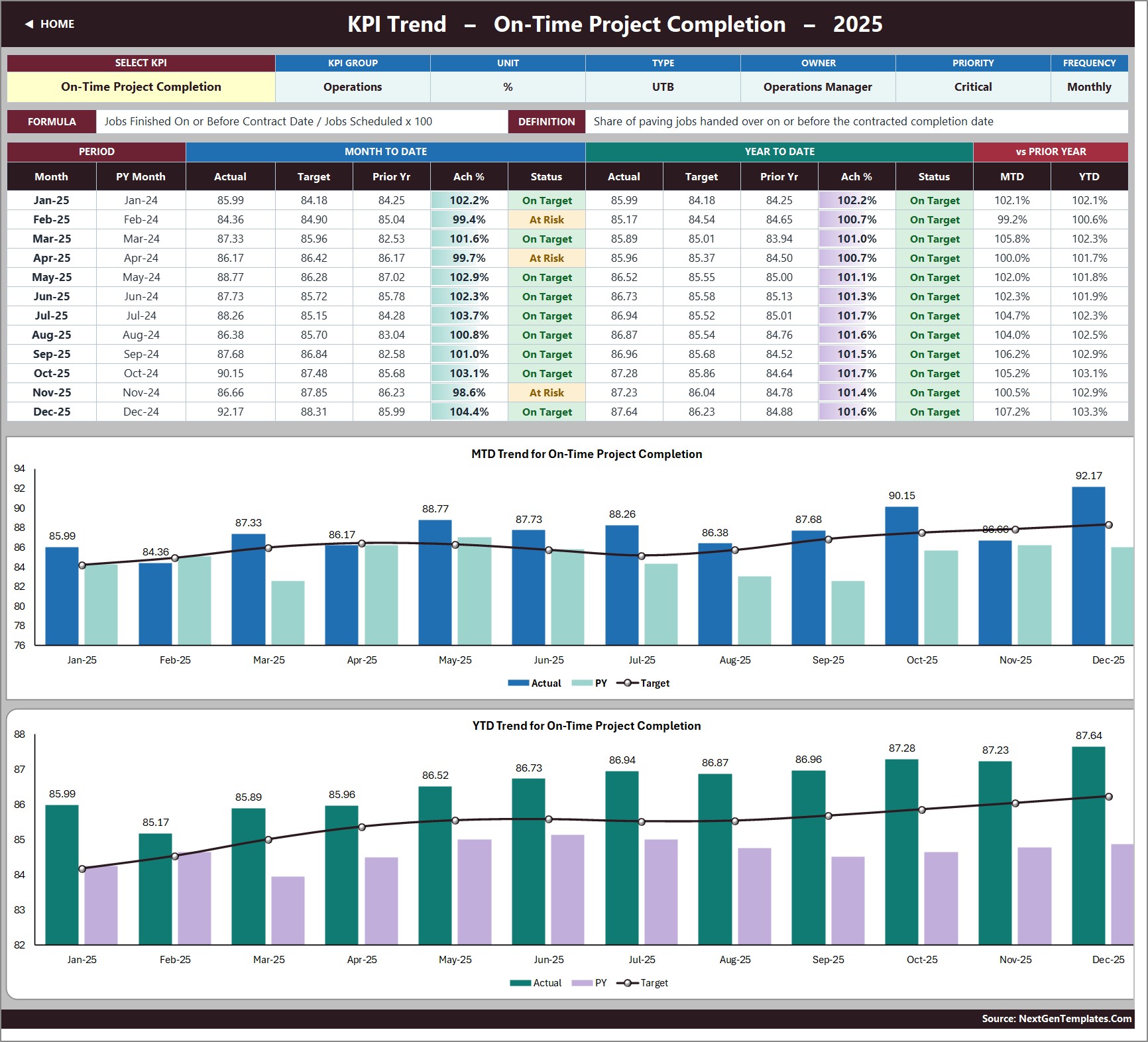The image size is (1148, 1042).
Task: Select the Dec-25 month row label
Action: (x=52, y=412)
